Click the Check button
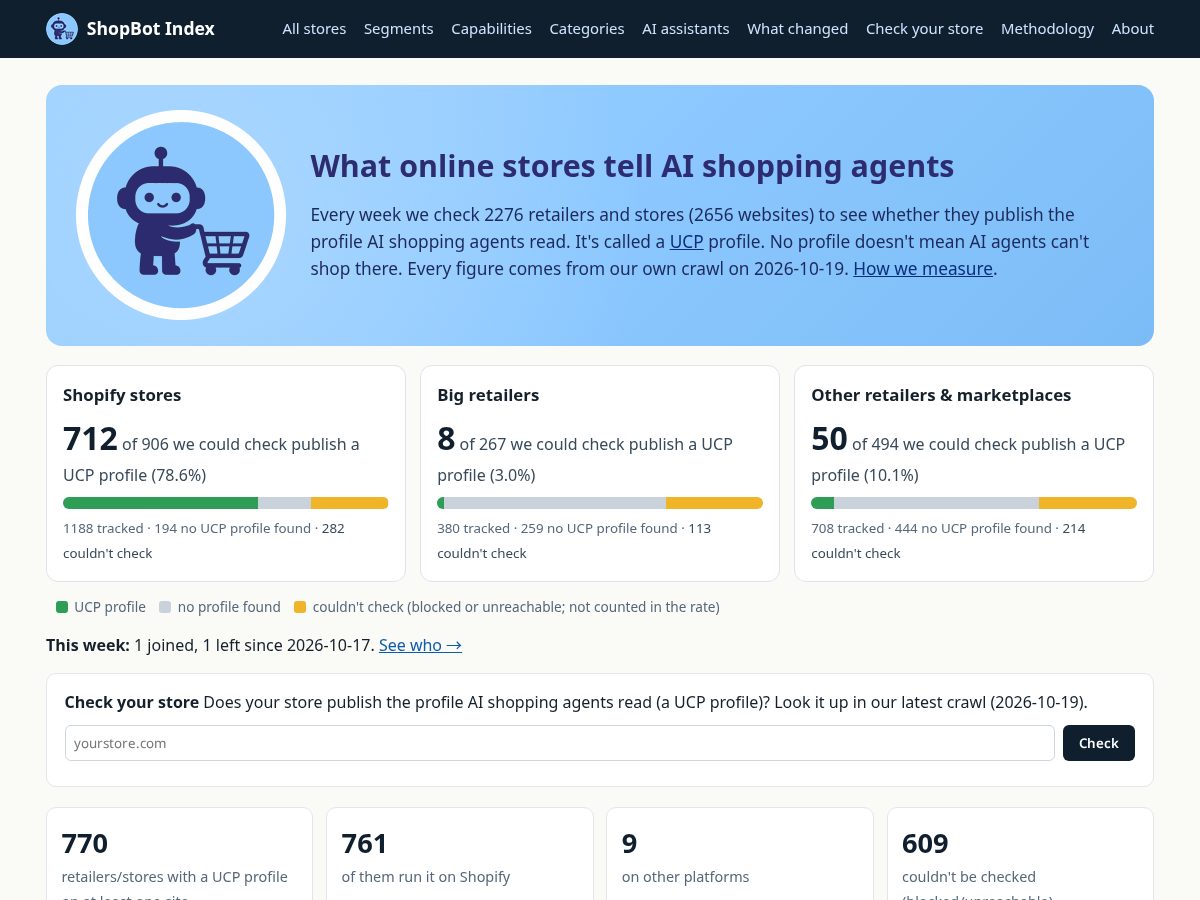This screenshot has width=1200, height=900. point(1099,743)
